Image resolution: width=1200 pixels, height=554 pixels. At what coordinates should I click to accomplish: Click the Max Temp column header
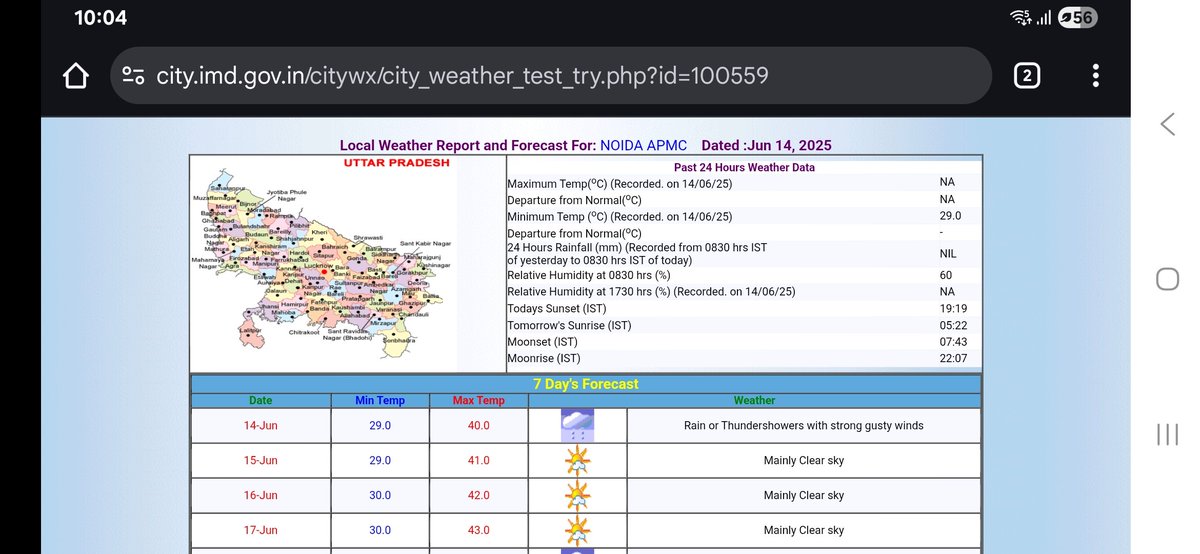(x=478, y=400)
